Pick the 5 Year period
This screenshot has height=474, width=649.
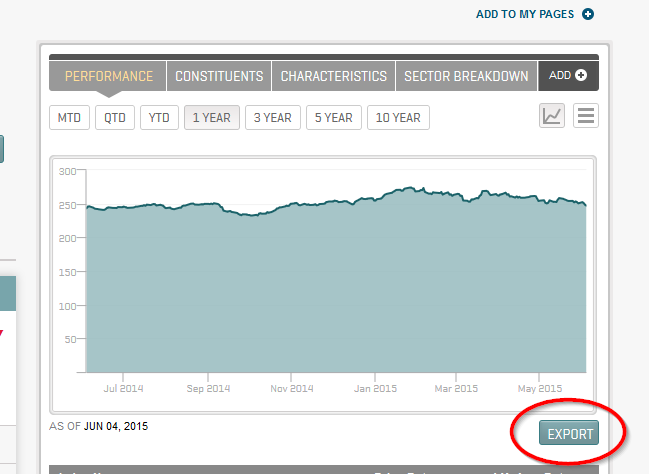[x=333, y=118]
